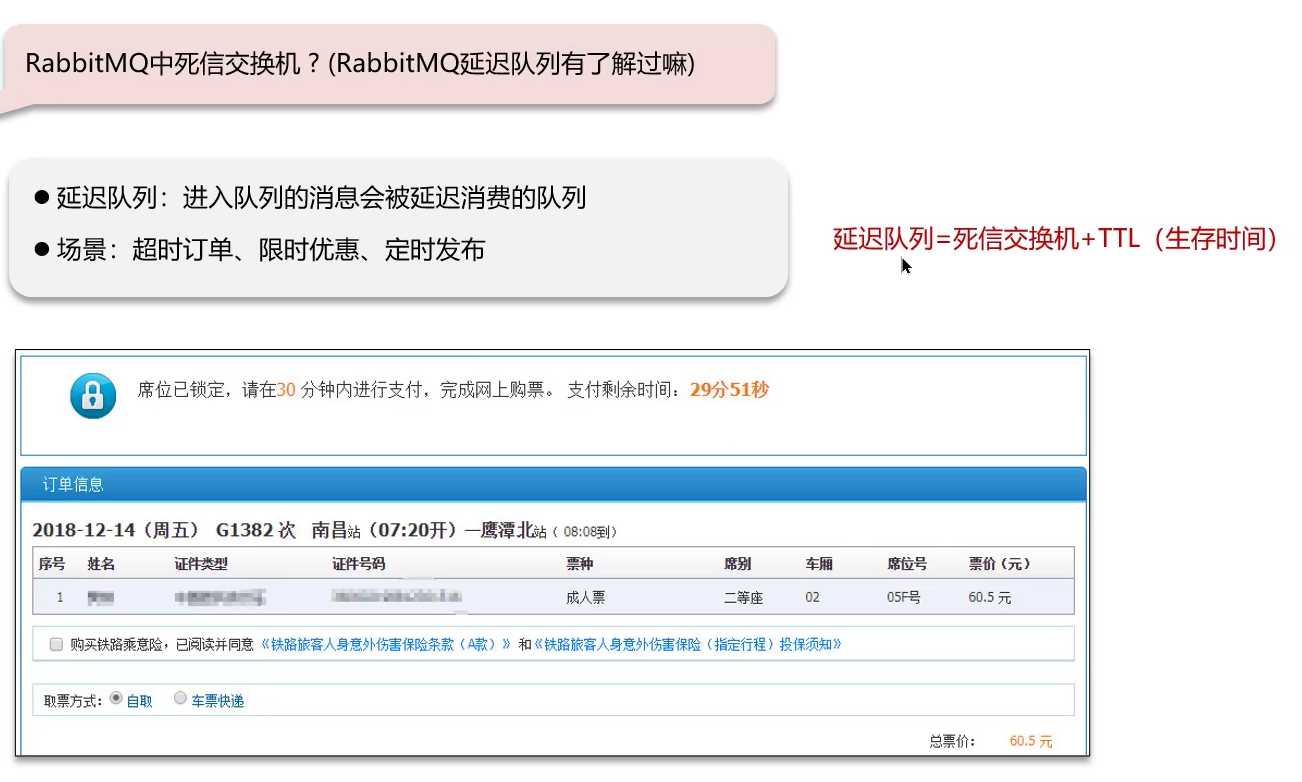1302x782 pixels.
Task: Click the red 延迟队列=死信交换机+TTL formula
Action: pyautogui.click(x=1055, y=240)
